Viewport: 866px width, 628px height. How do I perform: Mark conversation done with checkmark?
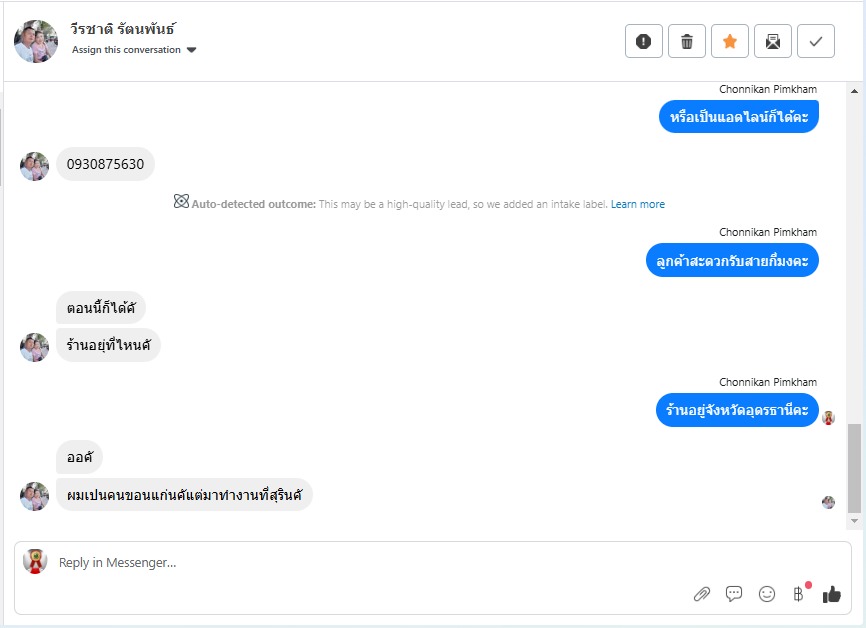click(816, 41)
